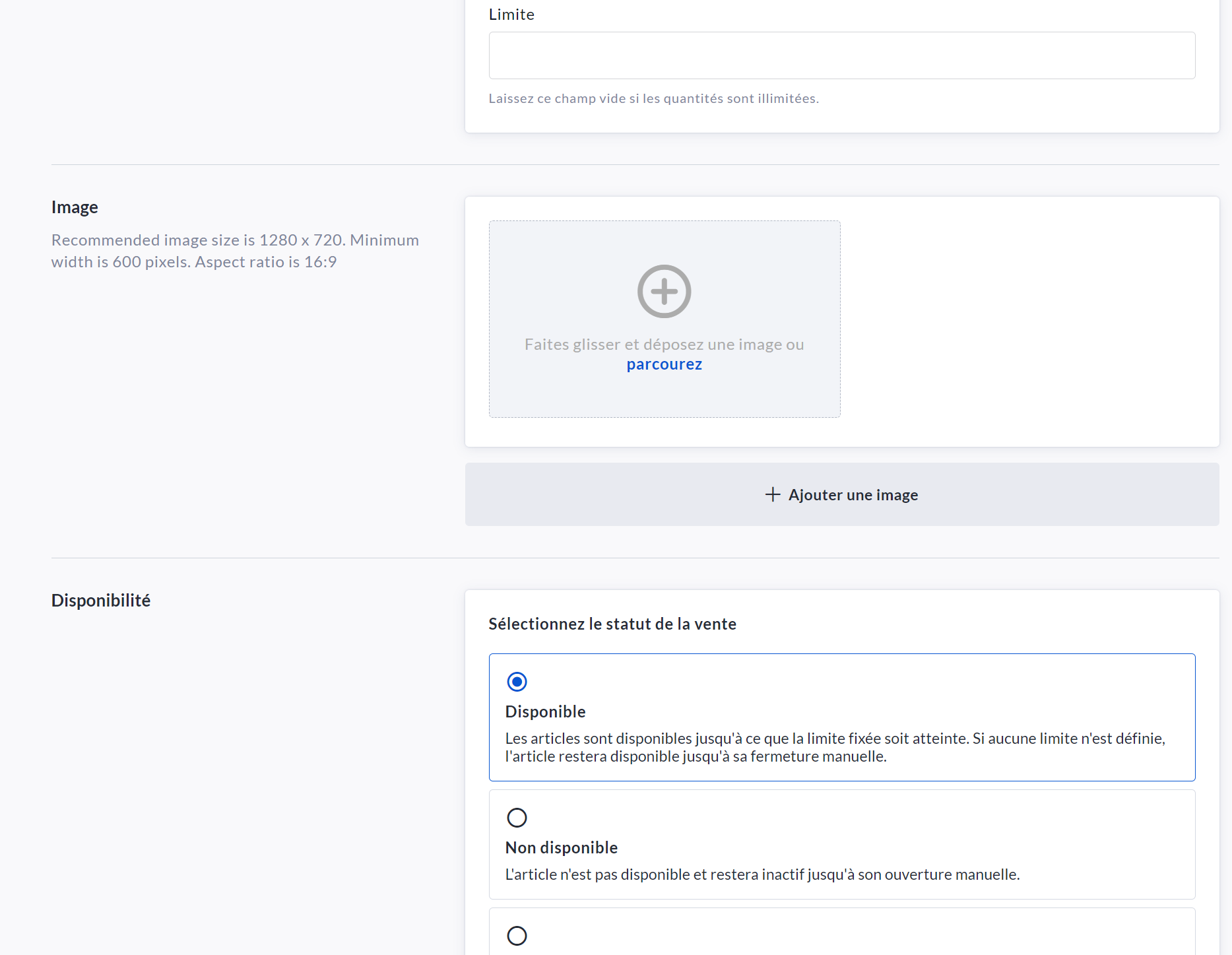This screenshot has width=1232, height=955.
Task: Click the Laissez ce champ vide helper text
Action: click(x=653, y=98)
